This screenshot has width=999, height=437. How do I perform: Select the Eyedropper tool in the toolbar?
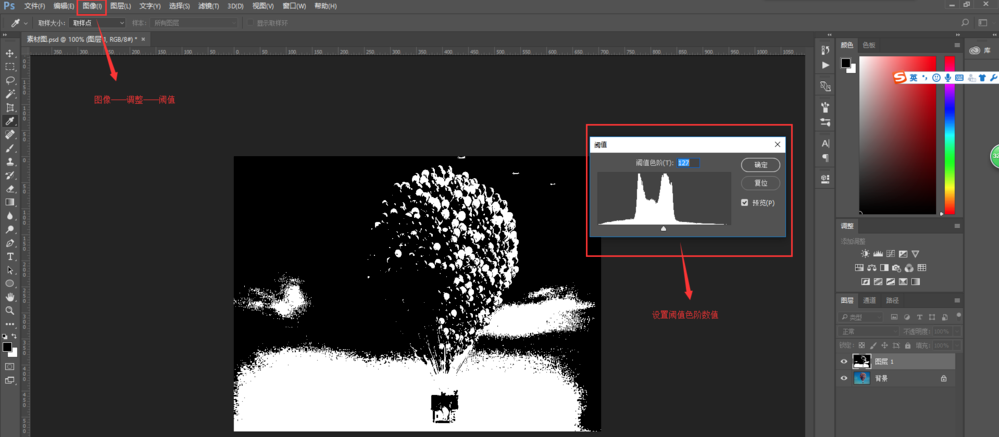pos(10,121)
